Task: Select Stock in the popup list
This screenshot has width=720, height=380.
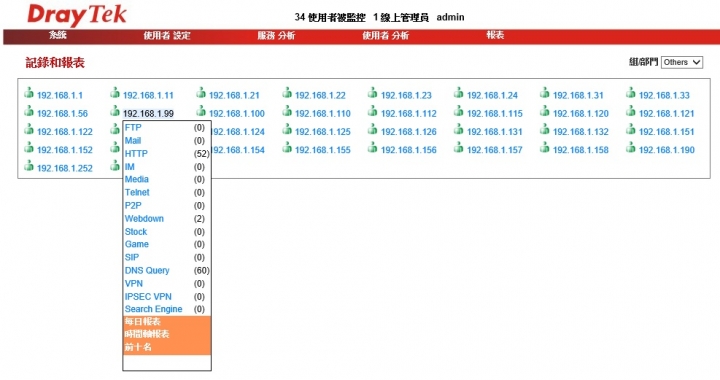Action: point(136,232)
